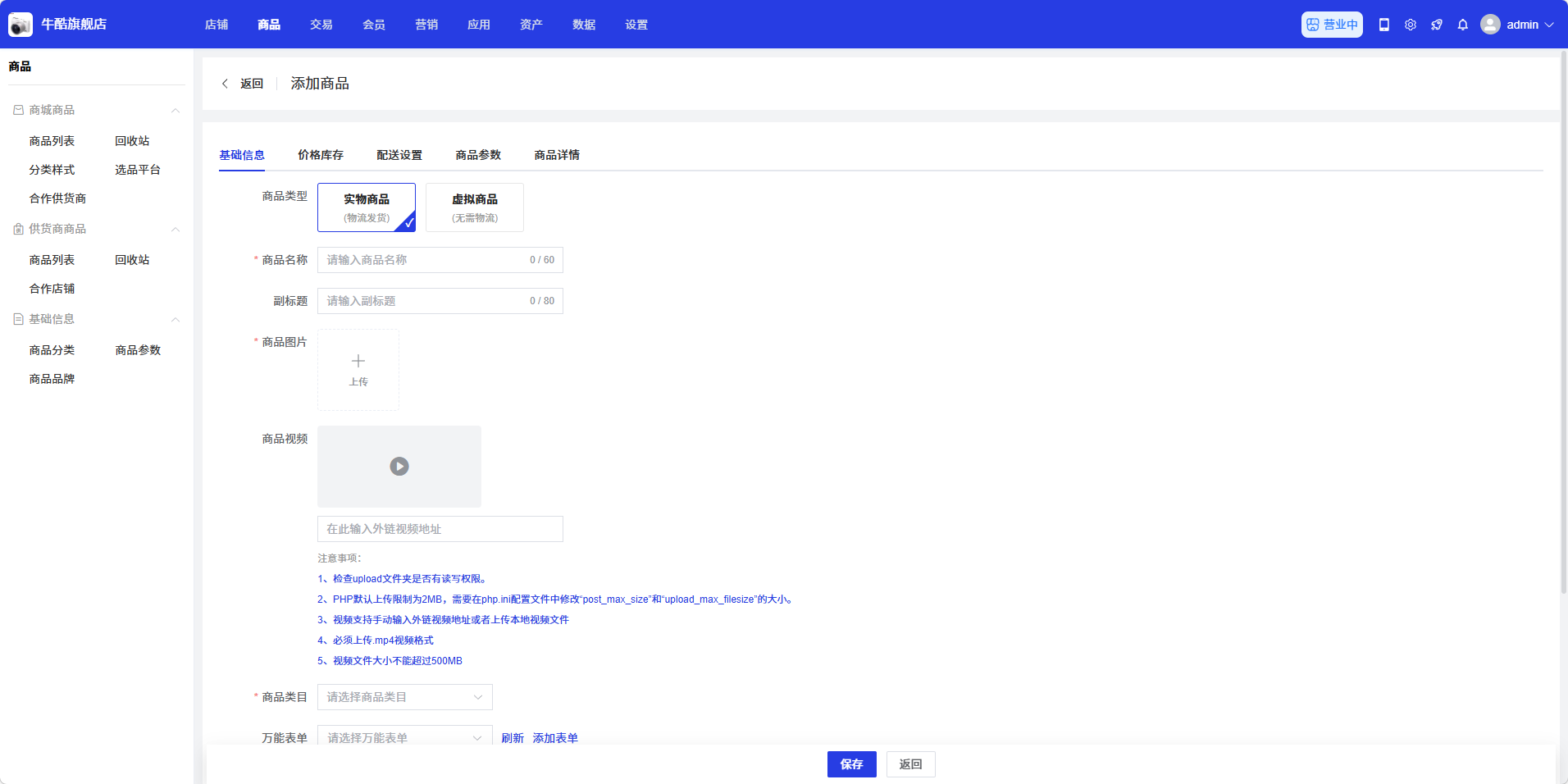The width and height of the screenshot is (1568, 784).
Task: Switch to the 价格库存 tab
Action: point(321,155)
